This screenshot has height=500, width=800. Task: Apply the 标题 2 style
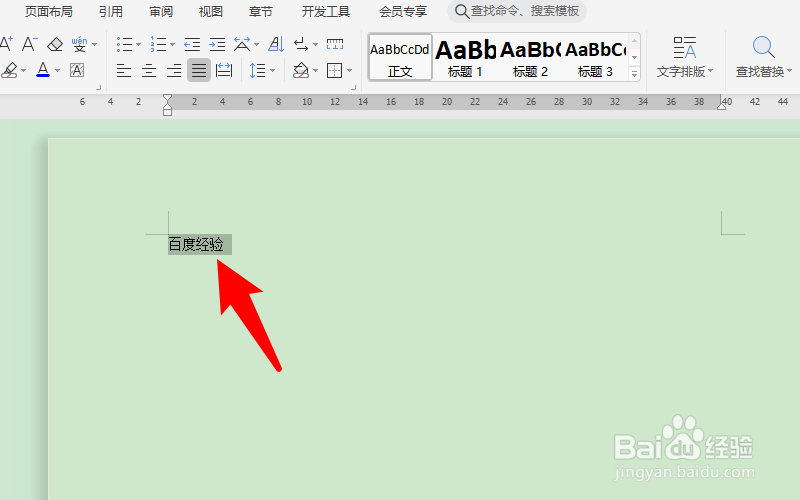click(530, 58)
